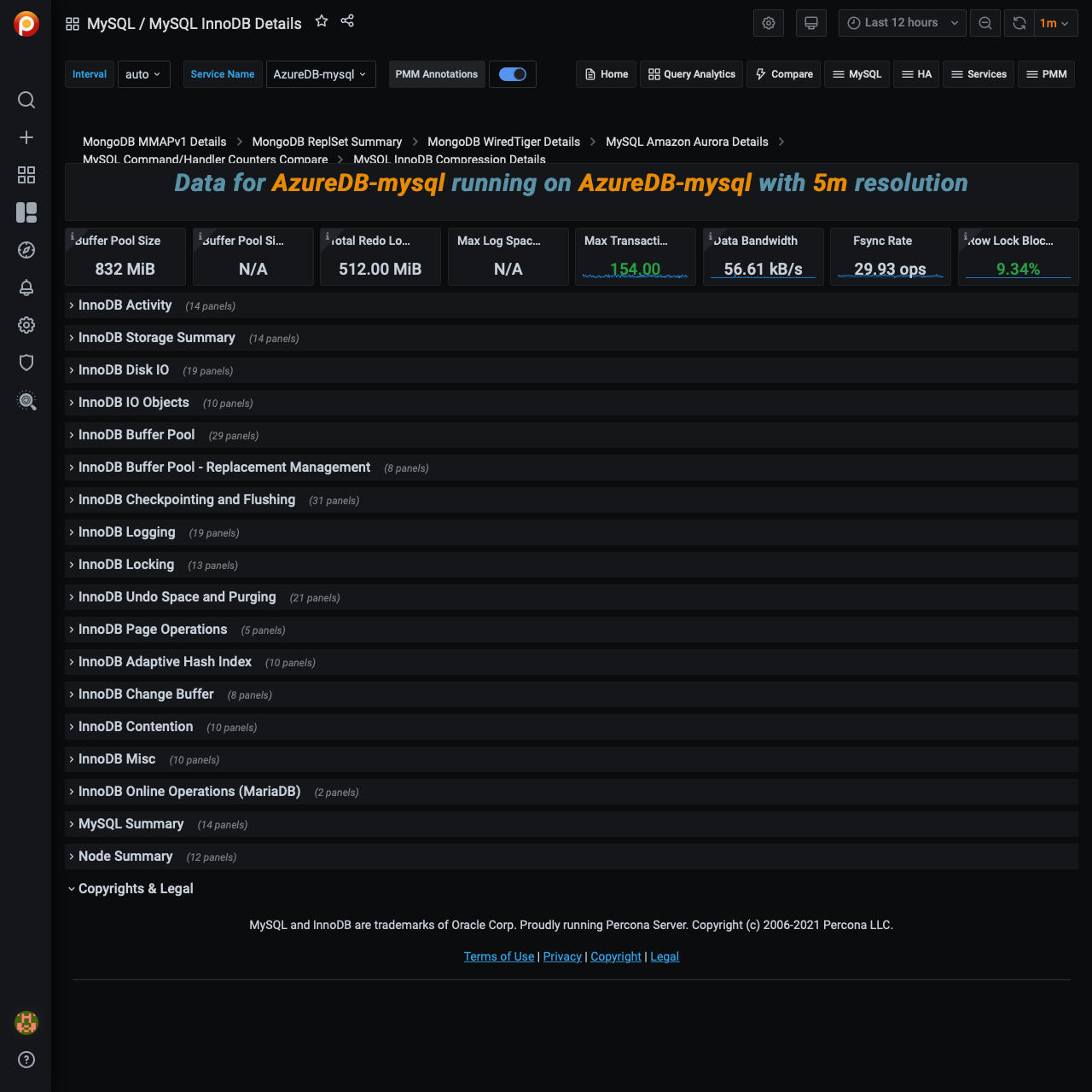Open the Service Name AzureDB-mysql dropdown
This screenshot has width=1092, height=1092.
[x=321, y=74]
